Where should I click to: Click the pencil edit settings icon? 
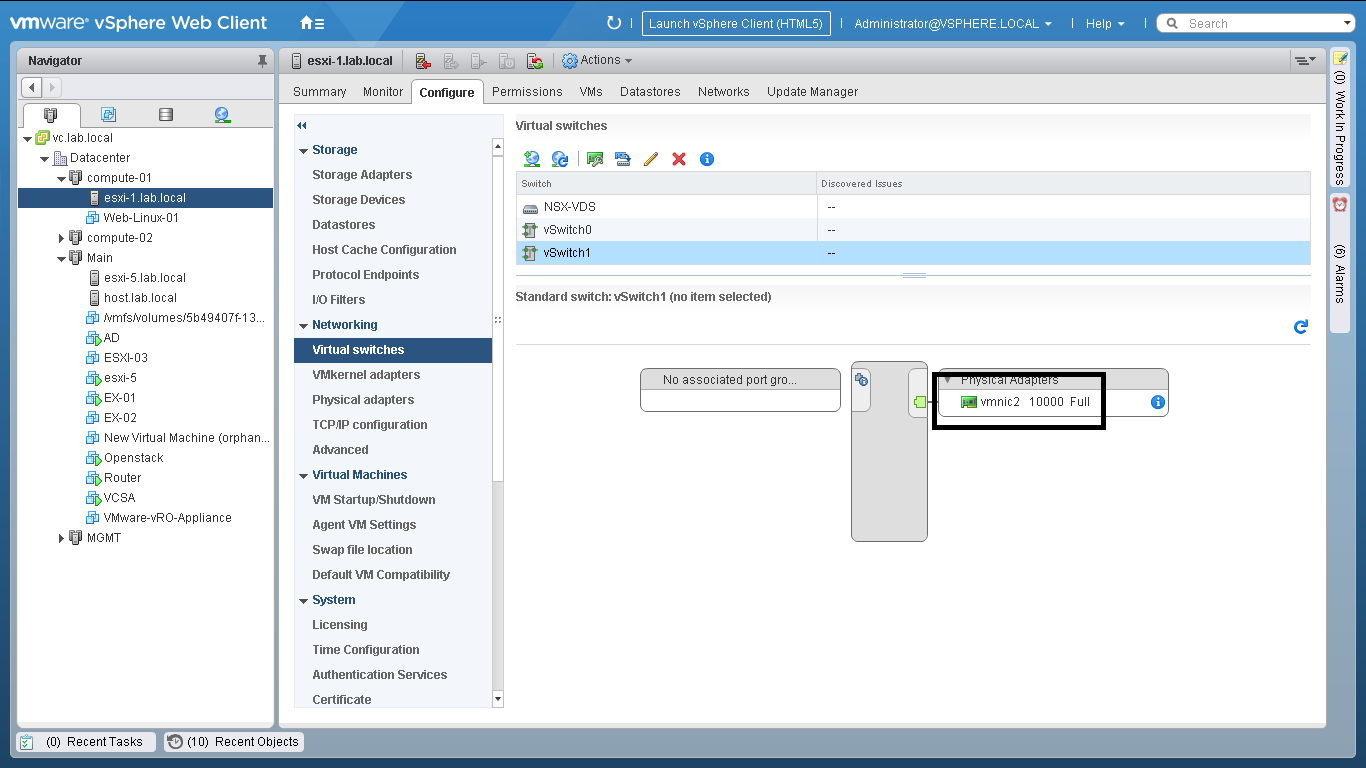click(x=651, y=159)
